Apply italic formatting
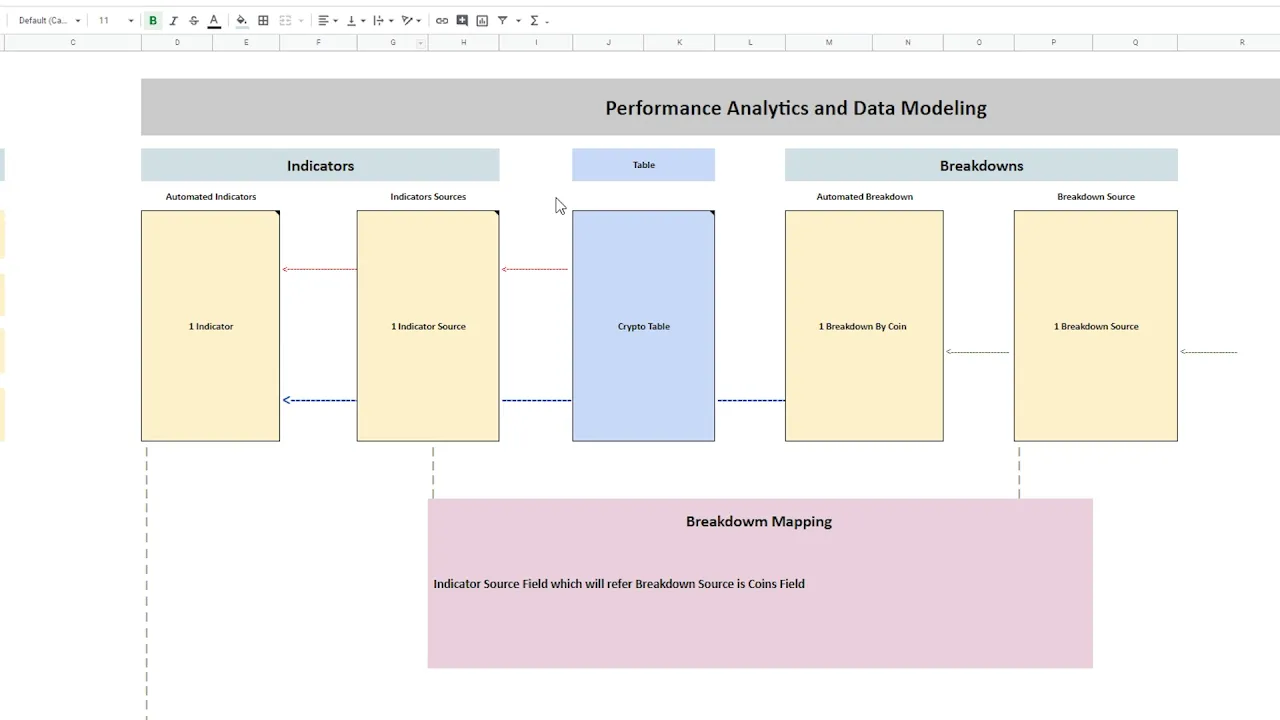Viewport: 1280px width, 720px height. (173, 20)
